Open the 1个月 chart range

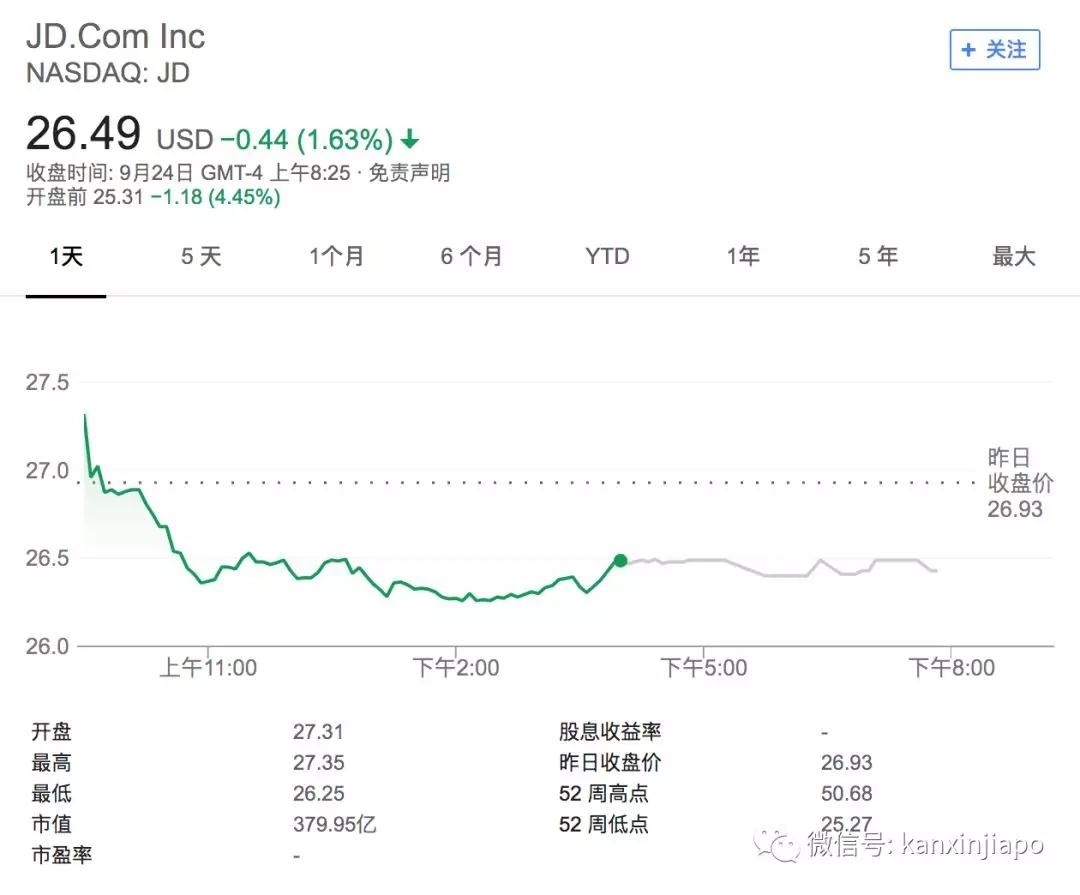tap(336, 257)
